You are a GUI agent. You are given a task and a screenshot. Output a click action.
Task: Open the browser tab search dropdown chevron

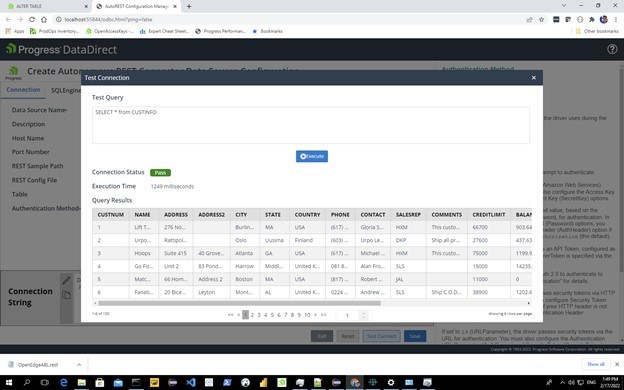564,6
